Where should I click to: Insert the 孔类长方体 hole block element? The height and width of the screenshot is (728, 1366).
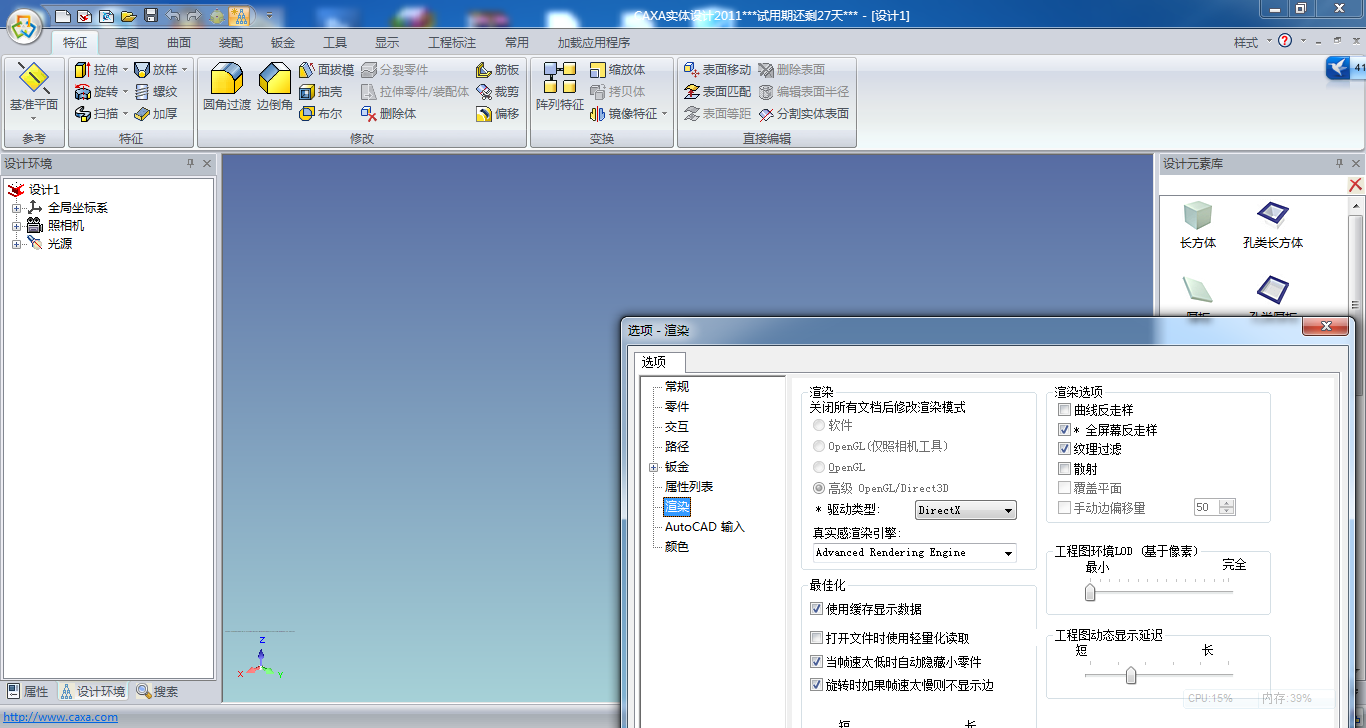click(x=1273, y=225)
